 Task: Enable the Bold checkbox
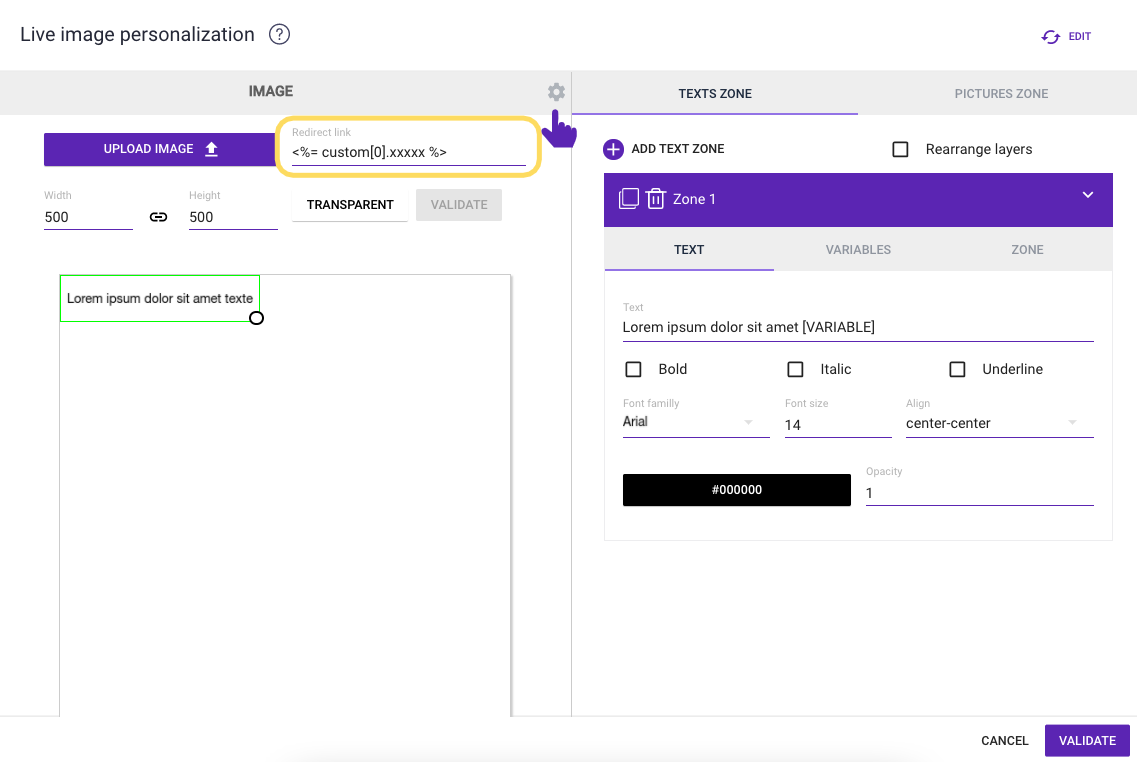click(x=633, y=369)
